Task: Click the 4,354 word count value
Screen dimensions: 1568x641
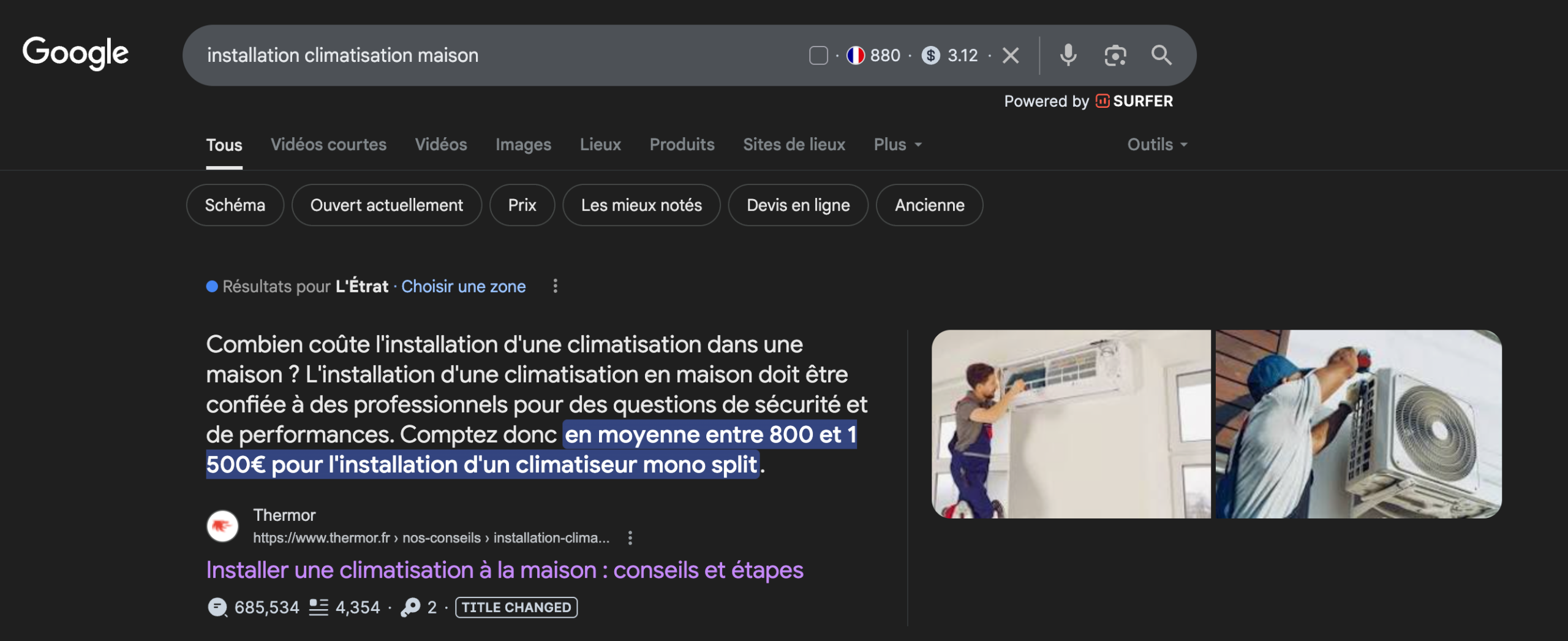Action: [x=358, y=607]
